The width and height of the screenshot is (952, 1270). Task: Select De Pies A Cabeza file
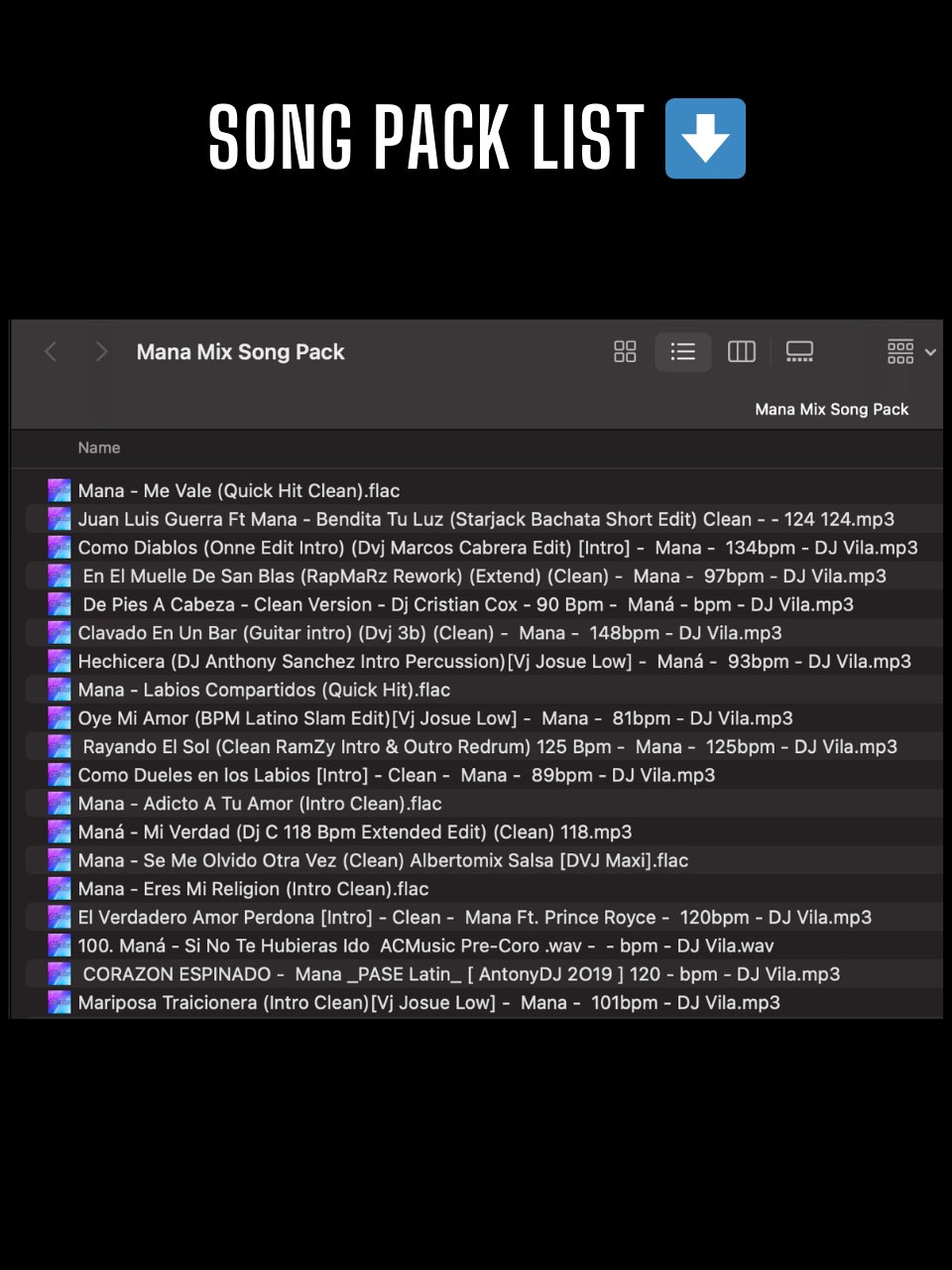point(468,604)
